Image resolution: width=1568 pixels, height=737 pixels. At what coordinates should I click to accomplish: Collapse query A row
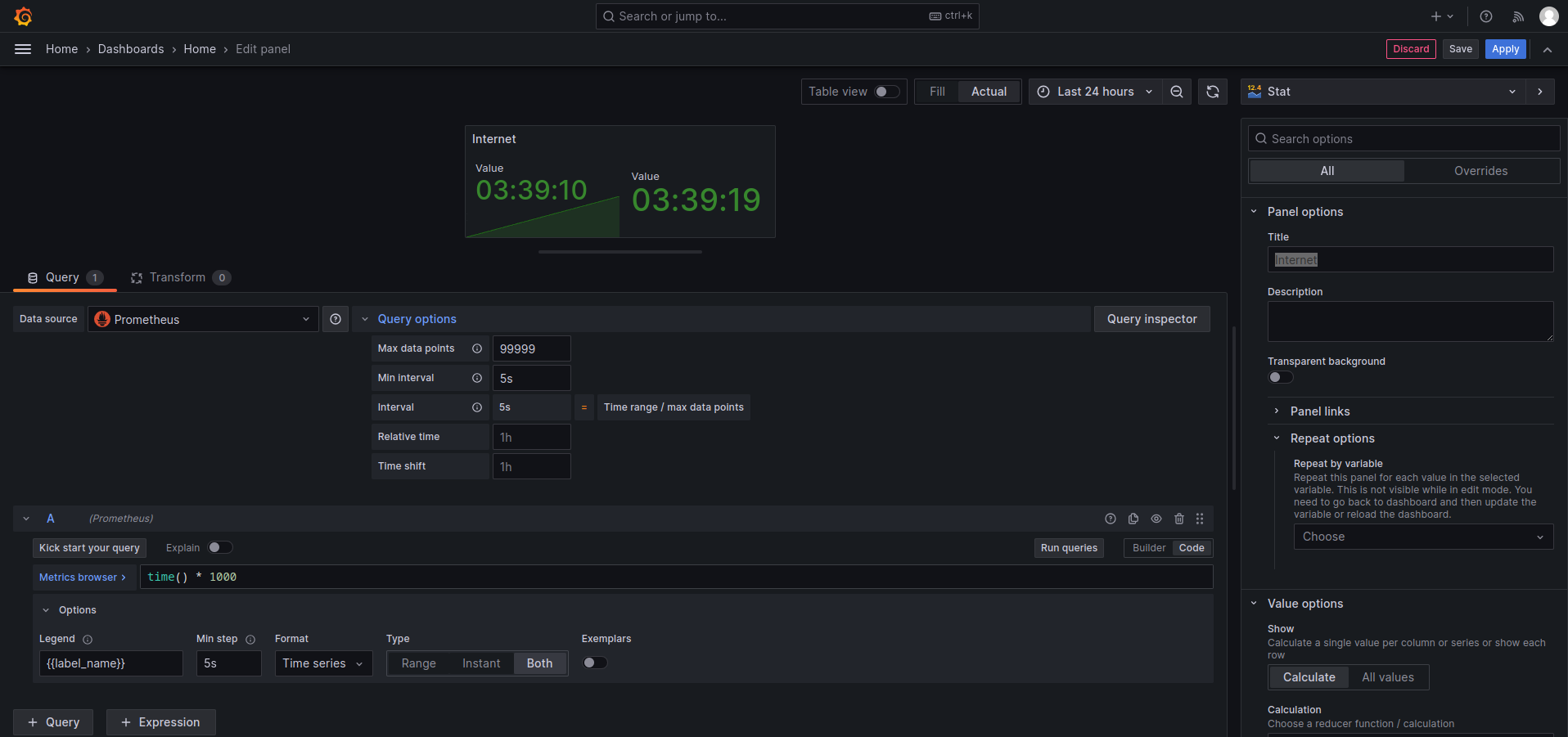tap(26, 519)
